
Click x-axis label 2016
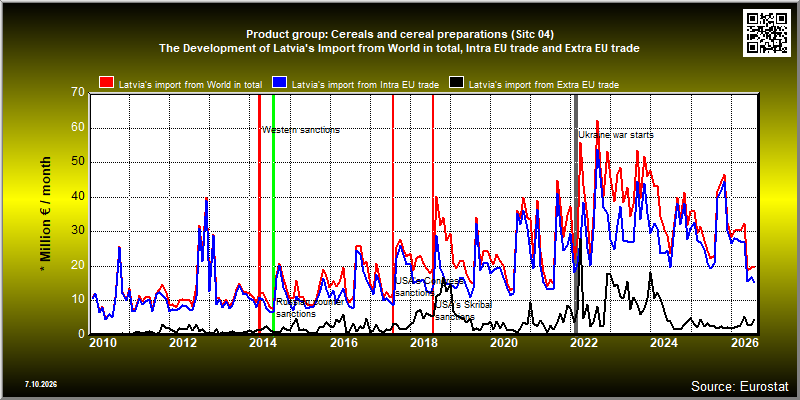click(343, 342)
